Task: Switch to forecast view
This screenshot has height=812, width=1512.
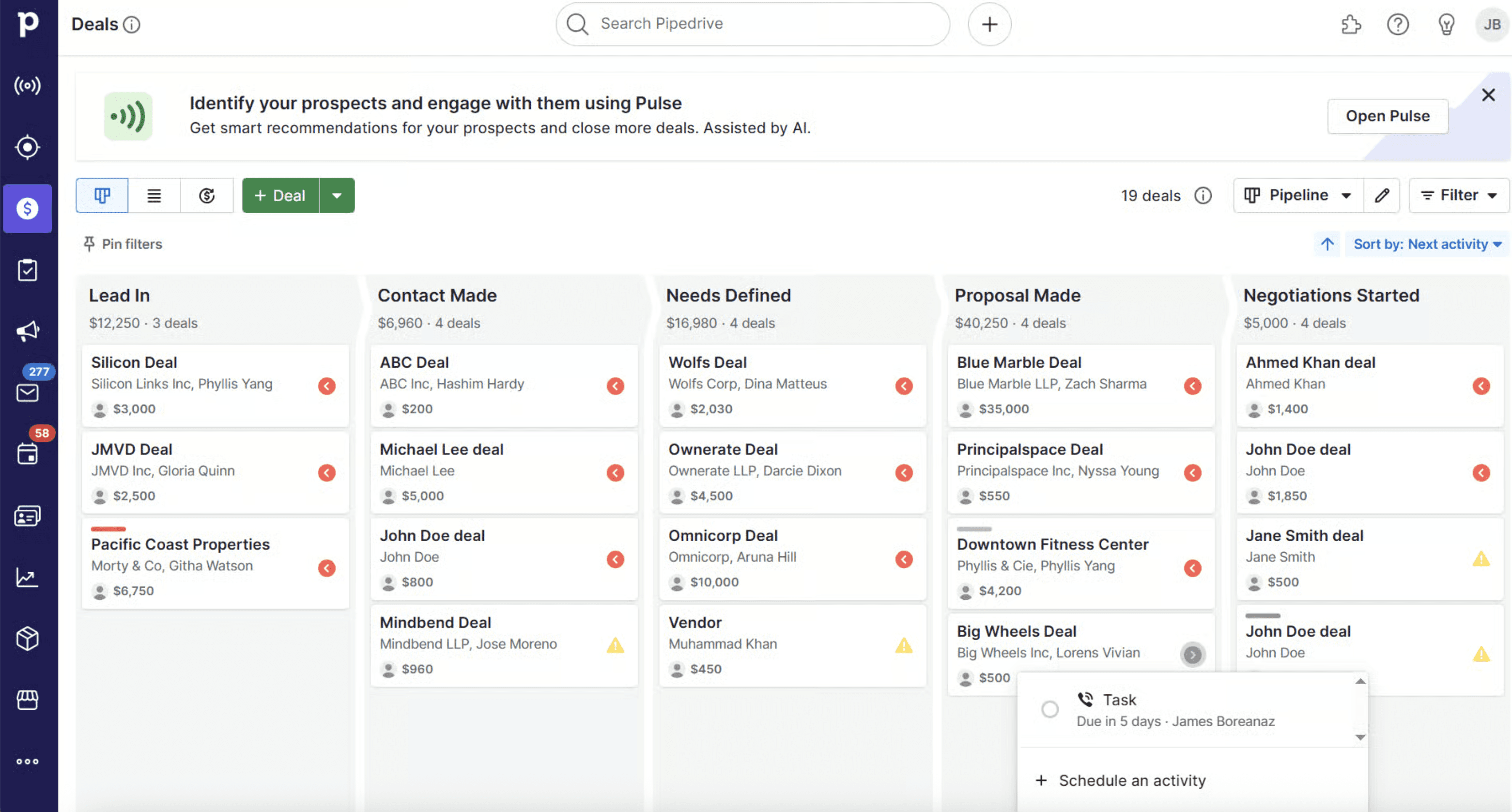Action: [207, 196]
